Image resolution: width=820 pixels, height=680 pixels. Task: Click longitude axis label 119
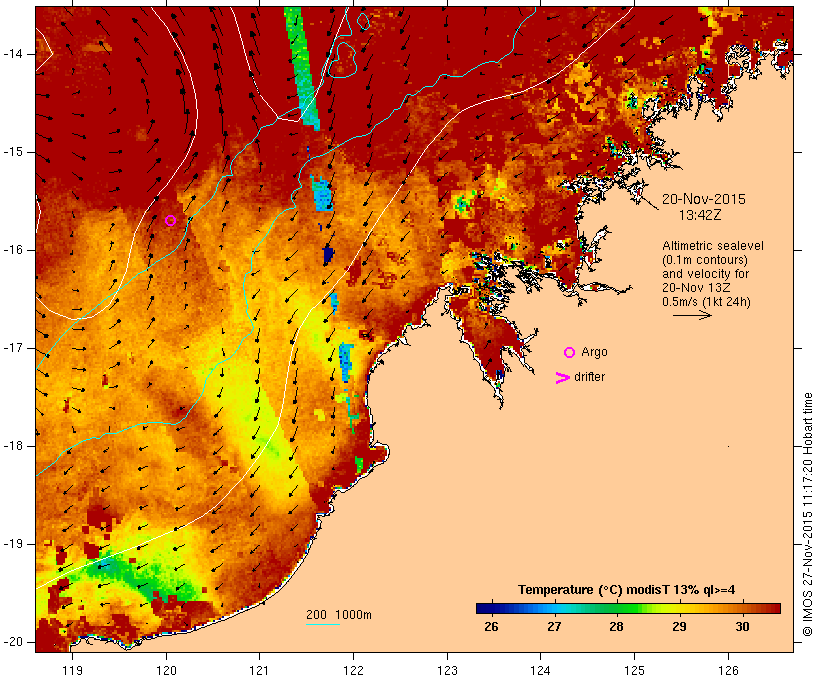pyautogui.click(x=72, y=671)
